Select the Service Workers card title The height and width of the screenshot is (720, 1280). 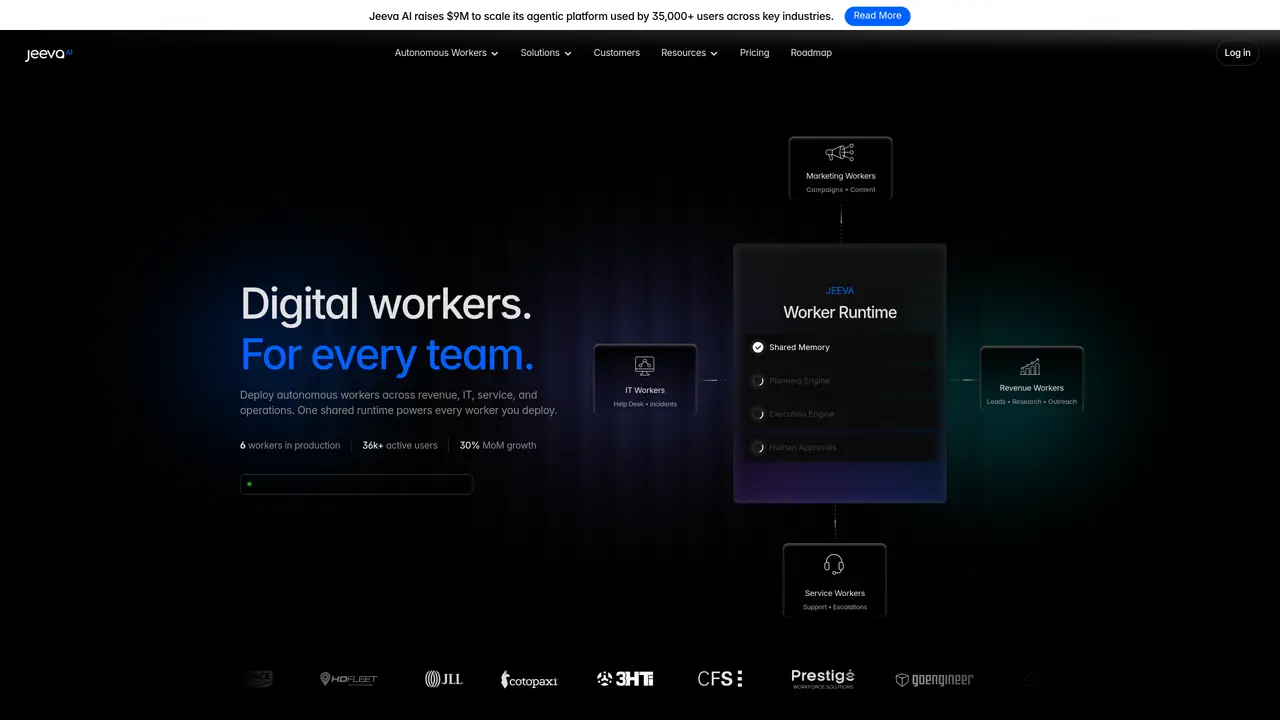(x=834, y=593)
